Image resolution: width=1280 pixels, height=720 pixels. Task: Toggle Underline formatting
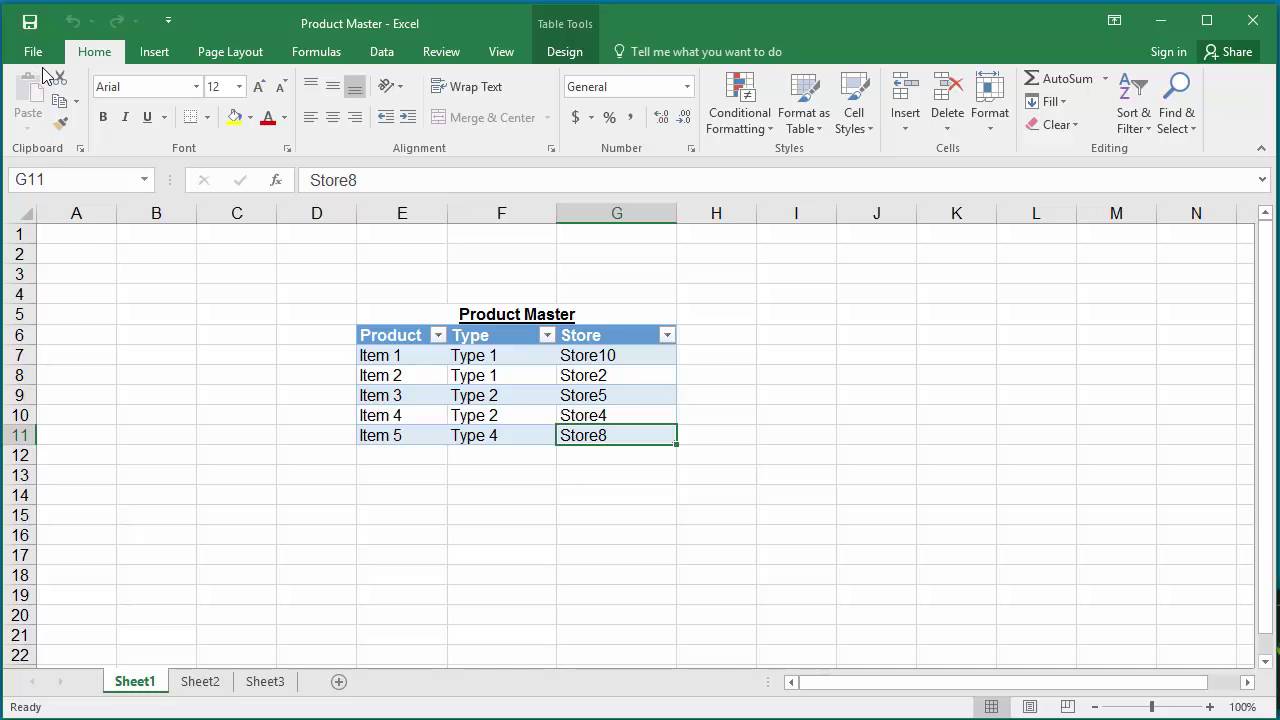147,117
